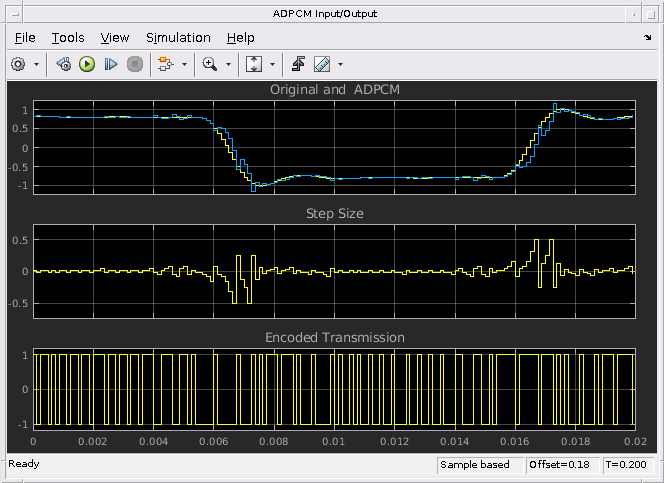Expand the measurements dropdown arrow
The image size is (664, 483).
(340, 64)
